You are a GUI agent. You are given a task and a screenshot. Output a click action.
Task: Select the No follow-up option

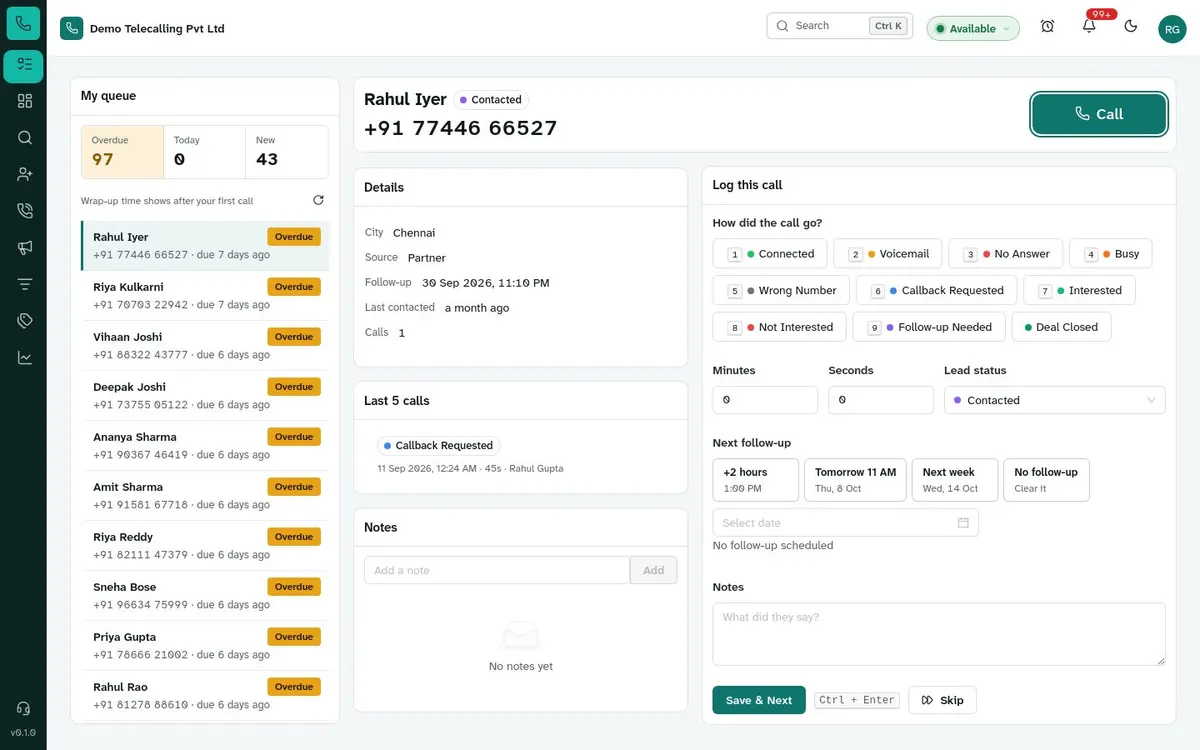coord(1046,480)
